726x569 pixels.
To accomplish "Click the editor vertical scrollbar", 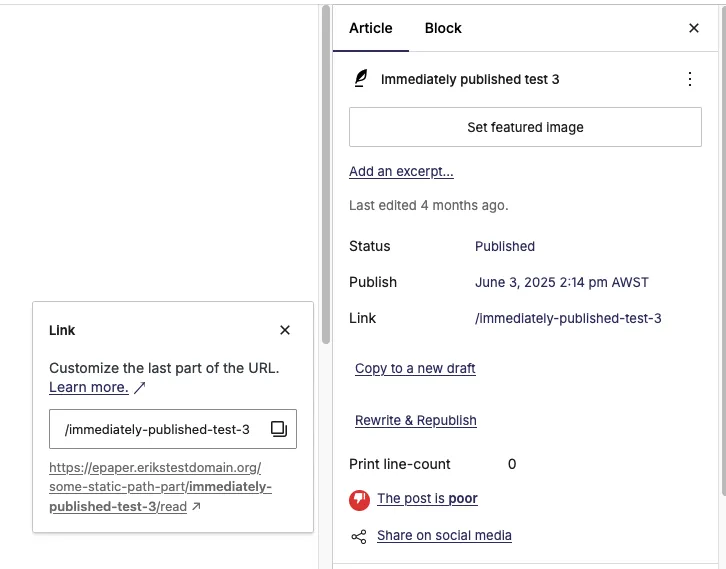I will coord(326,175).
